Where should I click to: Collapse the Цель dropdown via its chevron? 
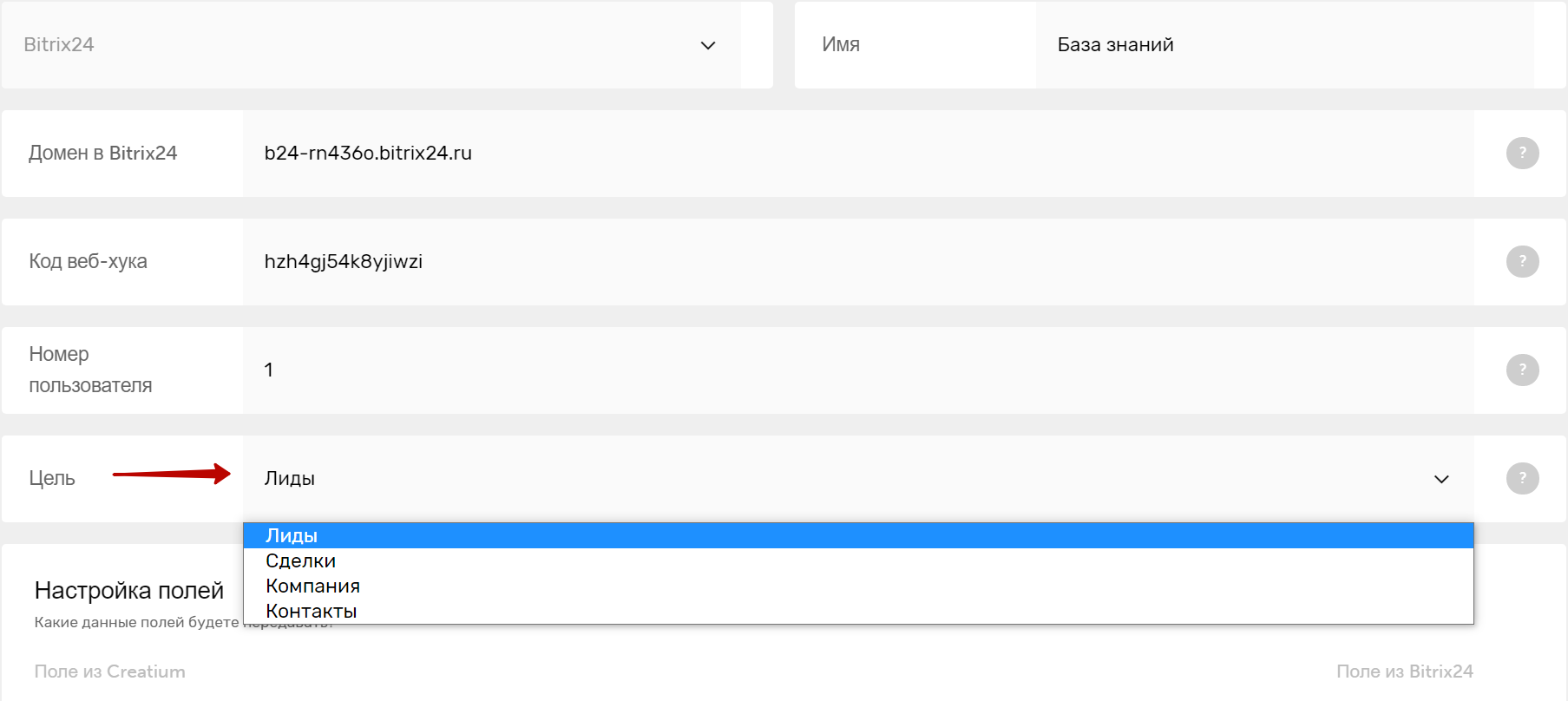[x=1441, y=479]
